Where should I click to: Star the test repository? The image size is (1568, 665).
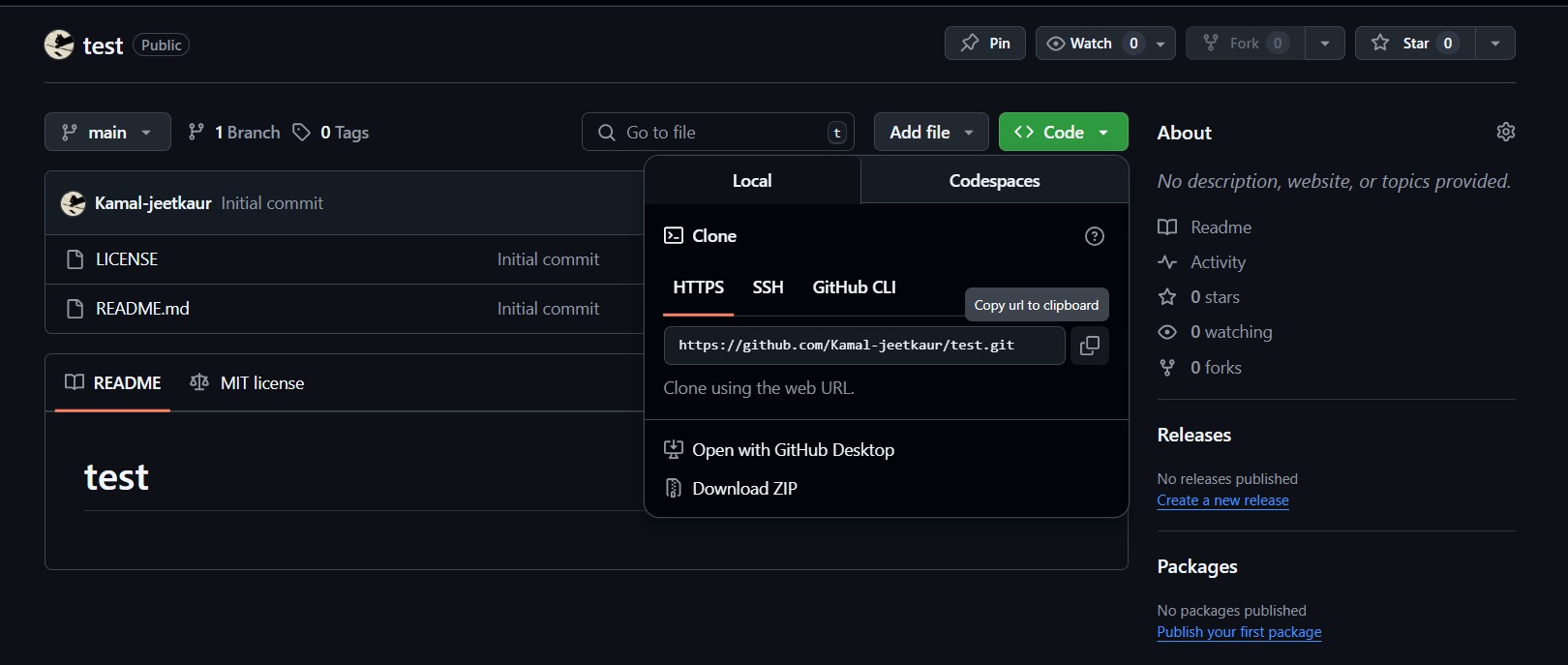1415,43
